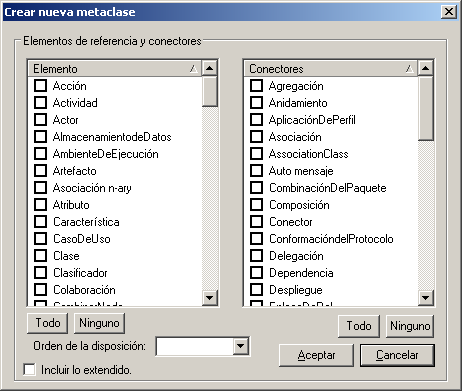Tick the Dependencia checkbox
This screenshot has width=462, height=391.
(256, 273)
